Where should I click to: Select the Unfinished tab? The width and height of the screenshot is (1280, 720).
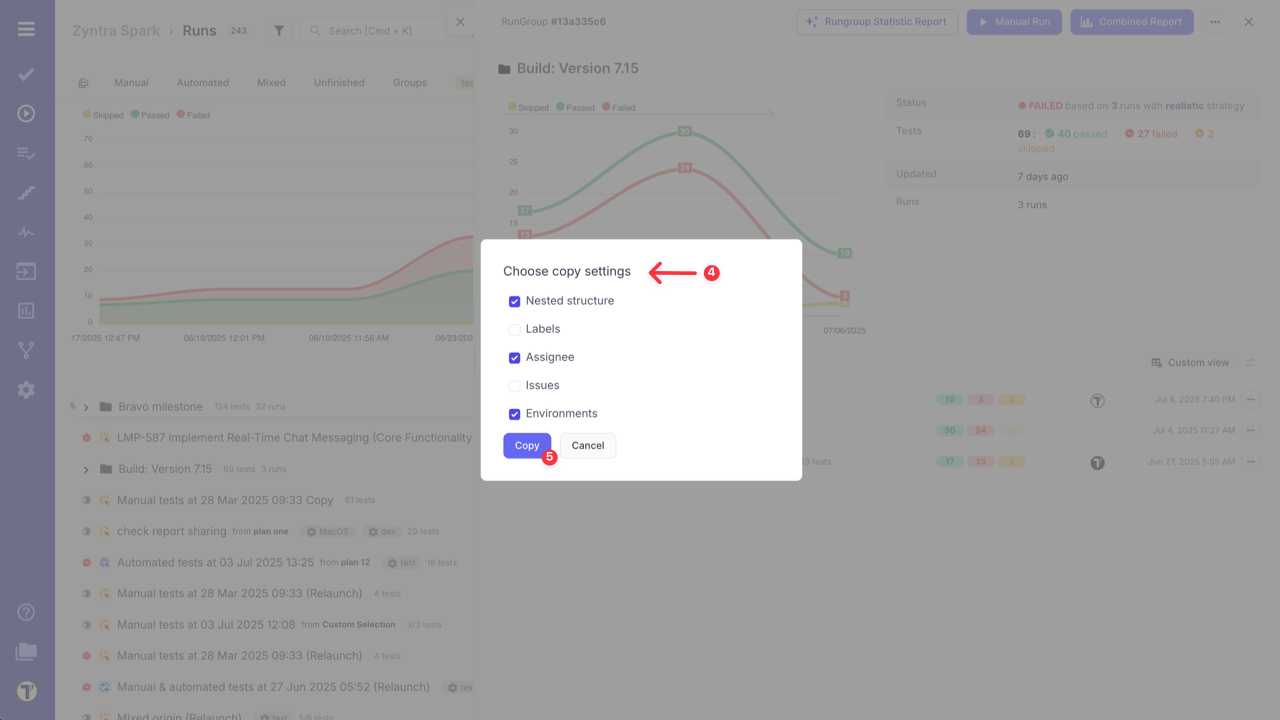click(x=338, y=82)
